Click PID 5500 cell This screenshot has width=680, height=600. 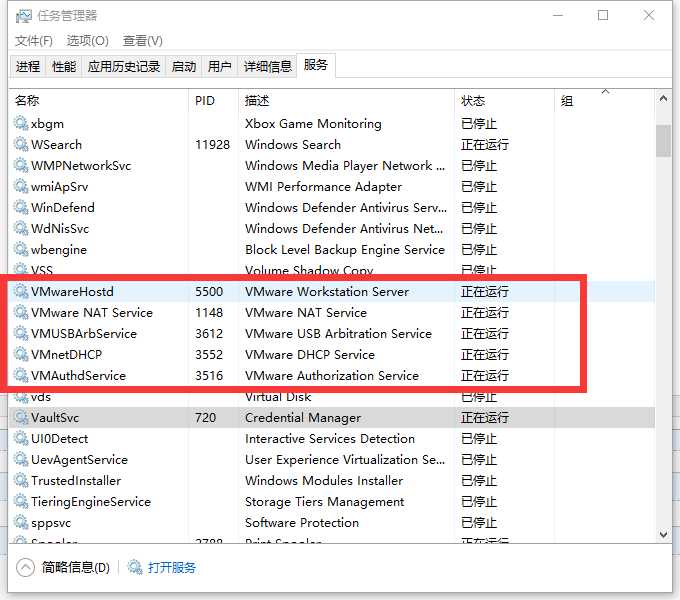[x=209, y=291]
